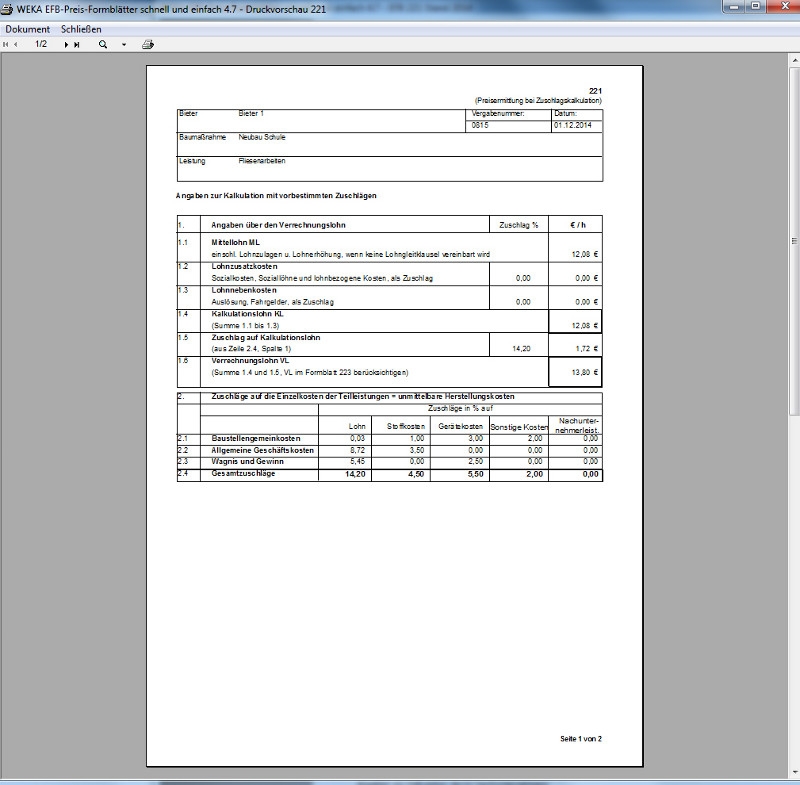The width and height of the screenshot is (800, 785).
Task: Click Vergabenummer value 0815
Action: 480,125
